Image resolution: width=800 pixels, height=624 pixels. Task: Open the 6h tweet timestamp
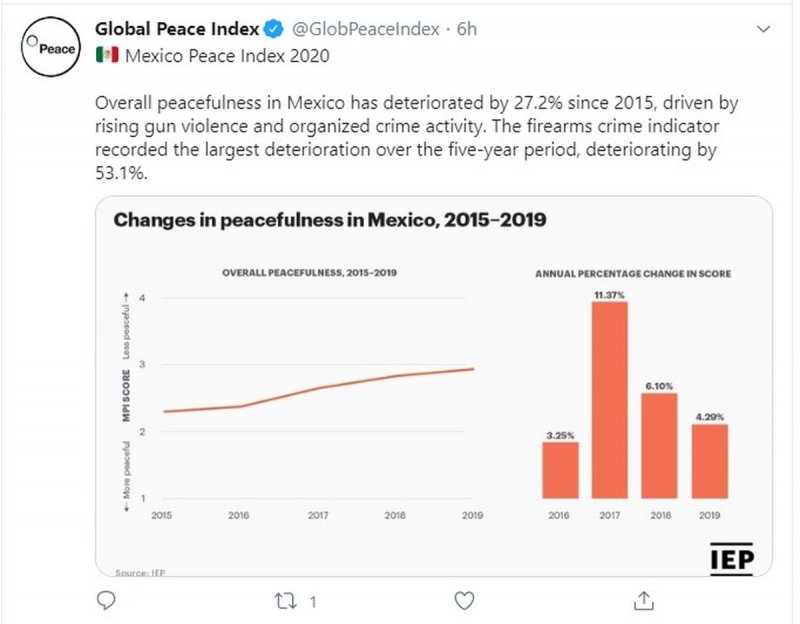pyautogui.click(x=466, y=29)
